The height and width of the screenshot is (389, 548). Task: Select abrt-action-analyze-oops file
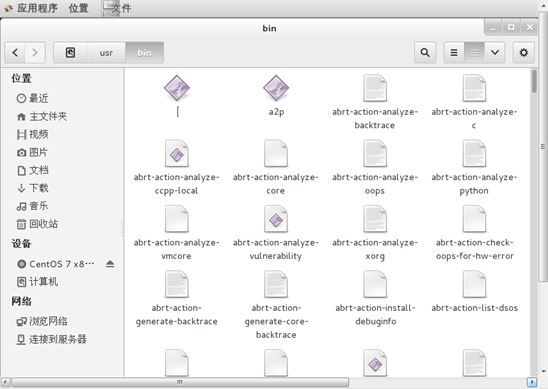(375, 167)
